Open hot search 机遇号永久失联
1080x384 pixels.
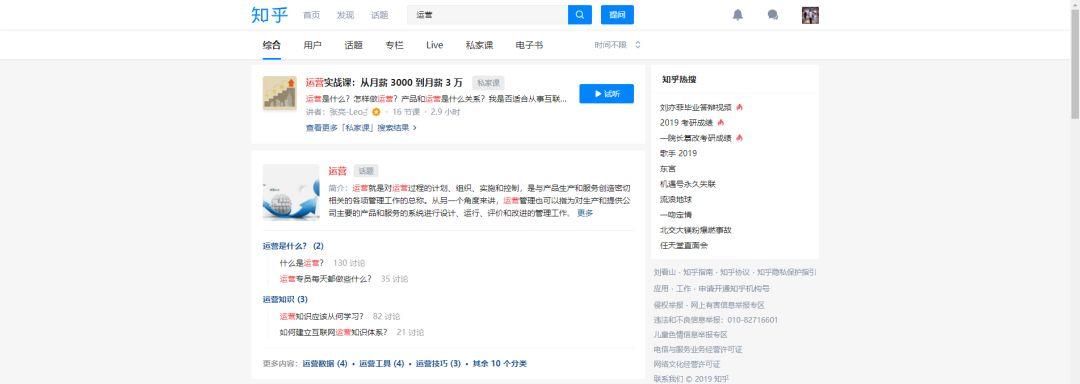(687, 184)
